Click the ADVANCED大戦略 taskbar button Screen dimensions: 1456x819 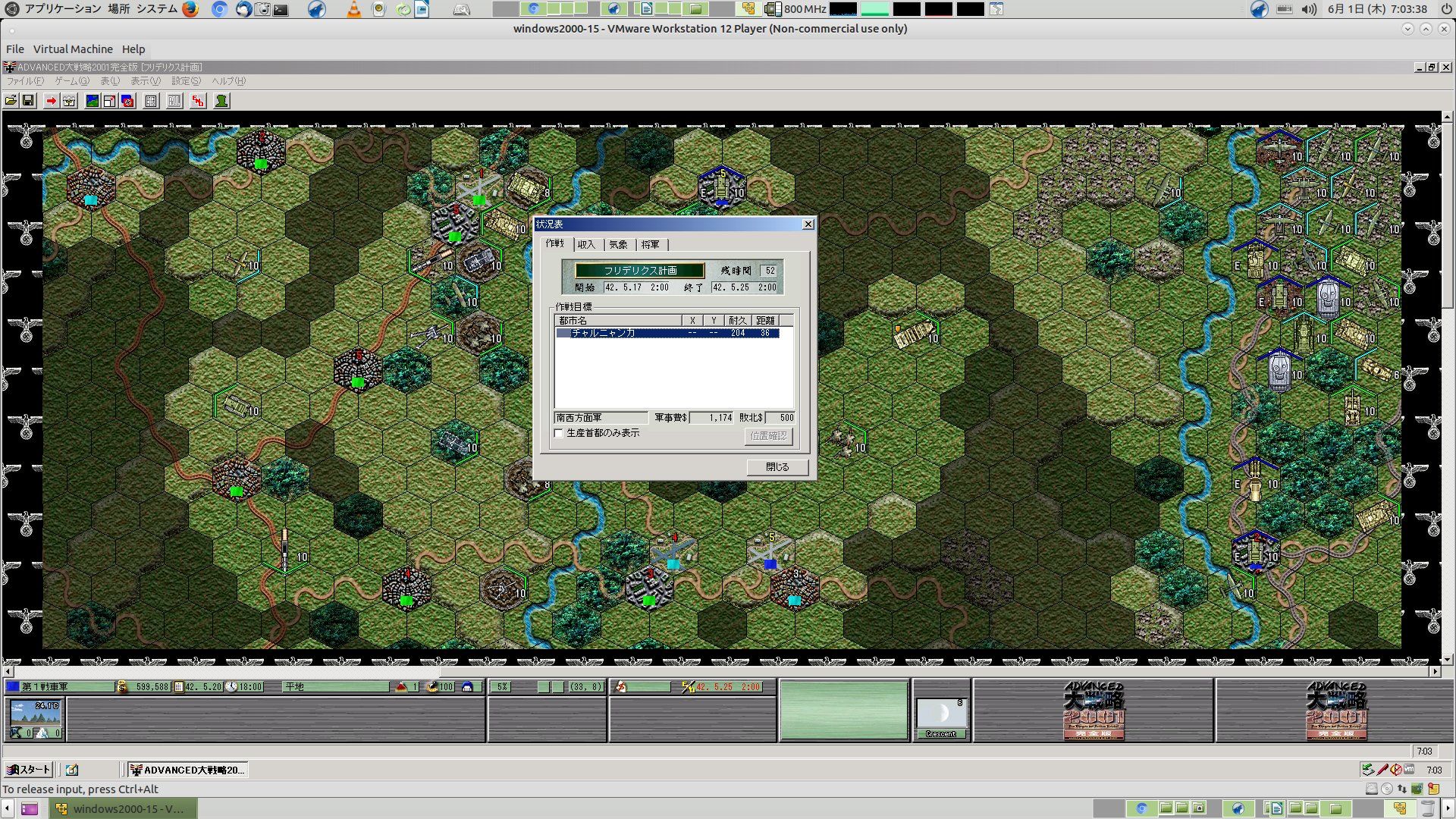[187, 770]
